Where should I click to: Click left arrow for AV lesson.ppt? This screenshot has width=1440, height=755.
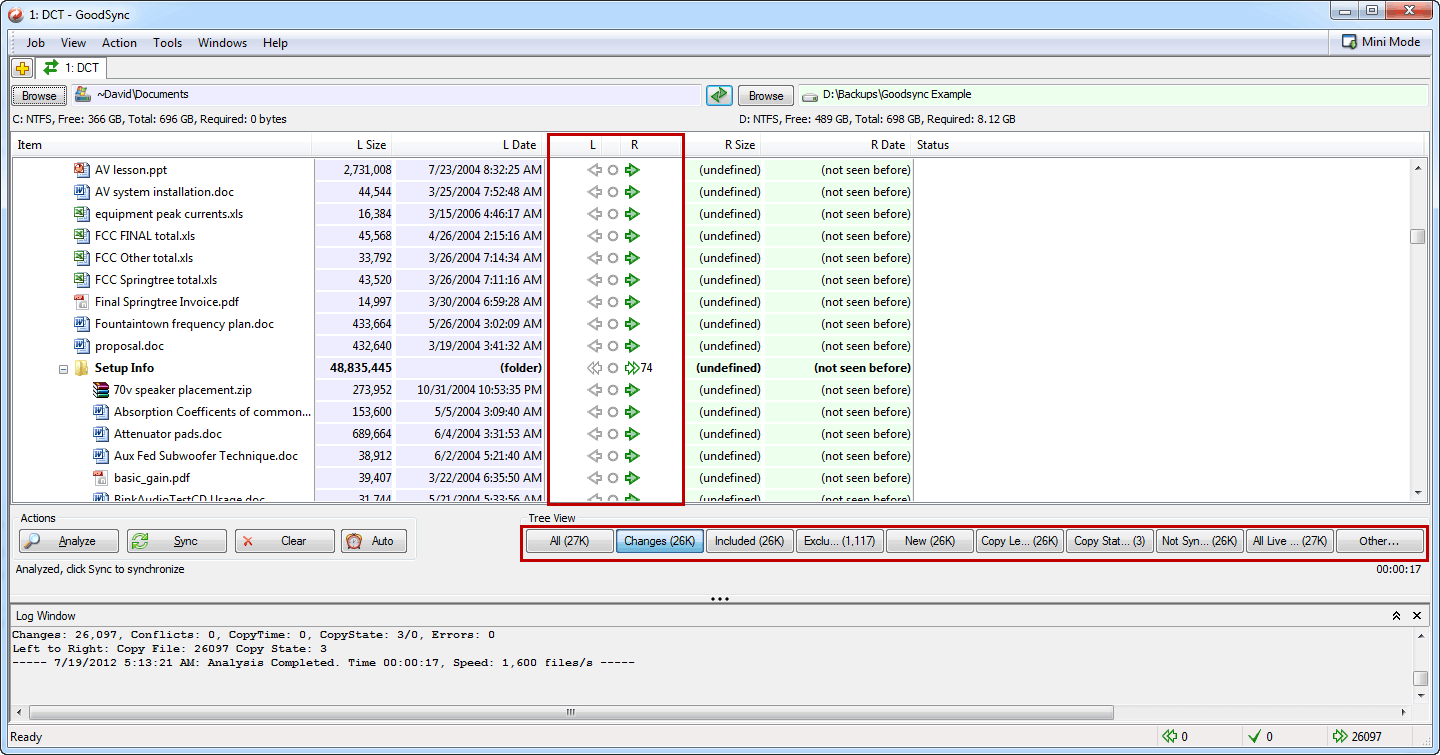594,170
